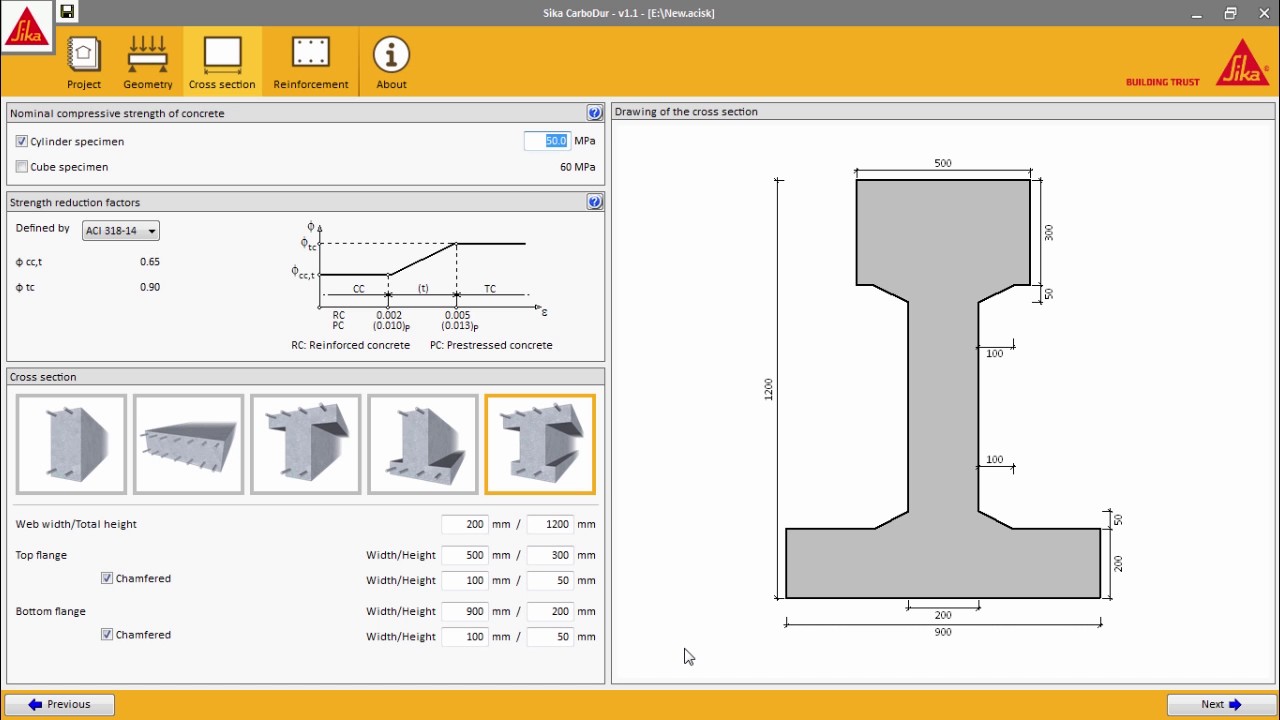This screenshot has height=720, width=1280.
Task: Click the cube strength value 60 MPa
Action: click(577, 167)
